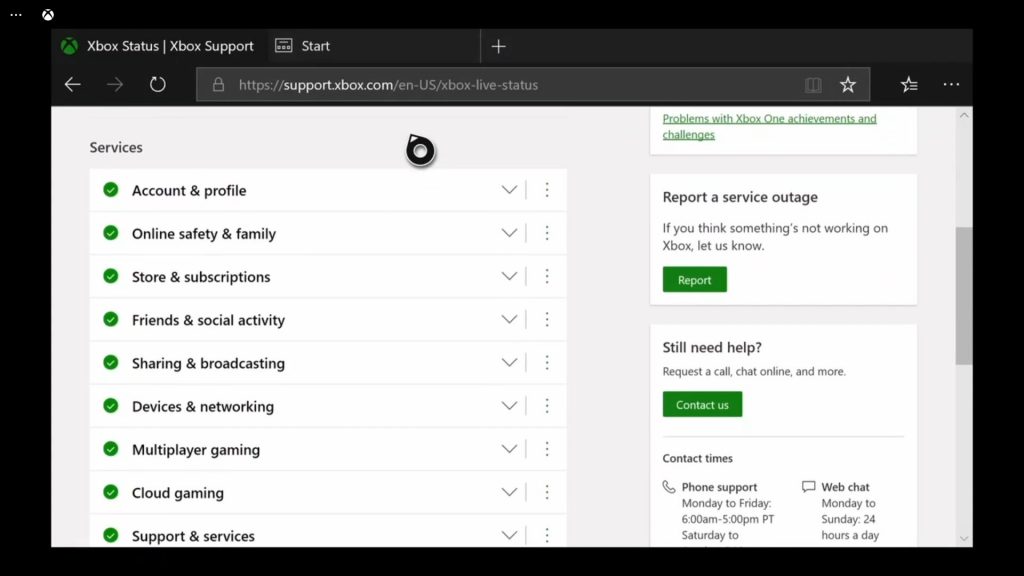
Task: Click the address bar lock icon
Action: [x=218, y=84]
